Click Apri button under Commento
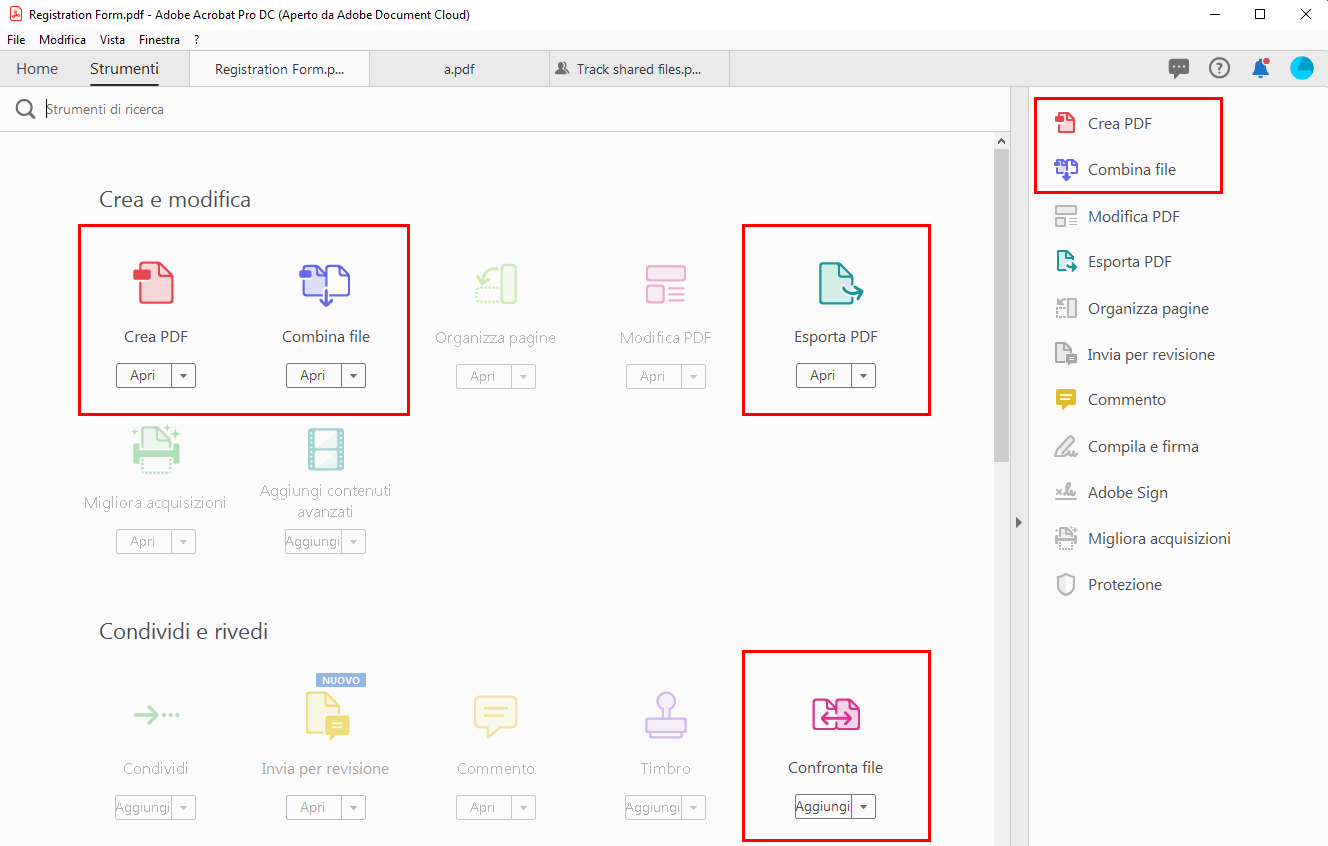Viewport: 1328px width, 846px height. tap(483, 807)
